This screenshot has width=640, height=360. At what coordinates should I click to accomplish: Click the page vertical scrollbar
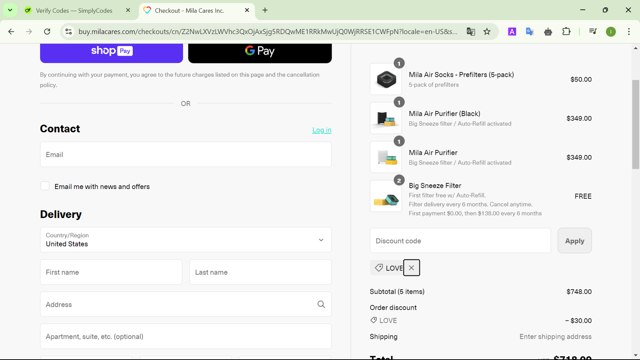point(636,124)
